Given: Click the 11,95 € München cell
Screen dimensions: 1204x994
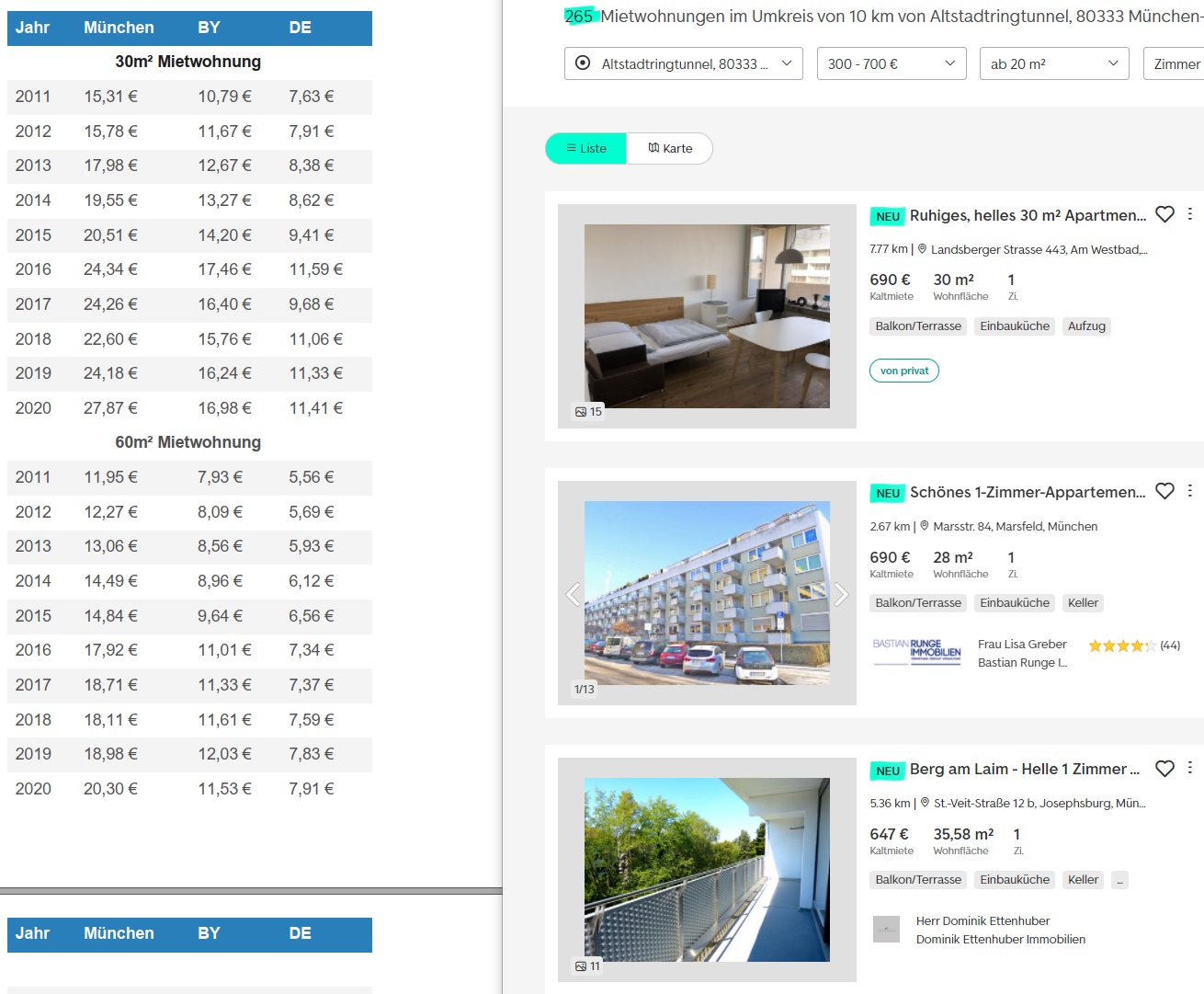Looking at the screenshot, I should (110, 477).
